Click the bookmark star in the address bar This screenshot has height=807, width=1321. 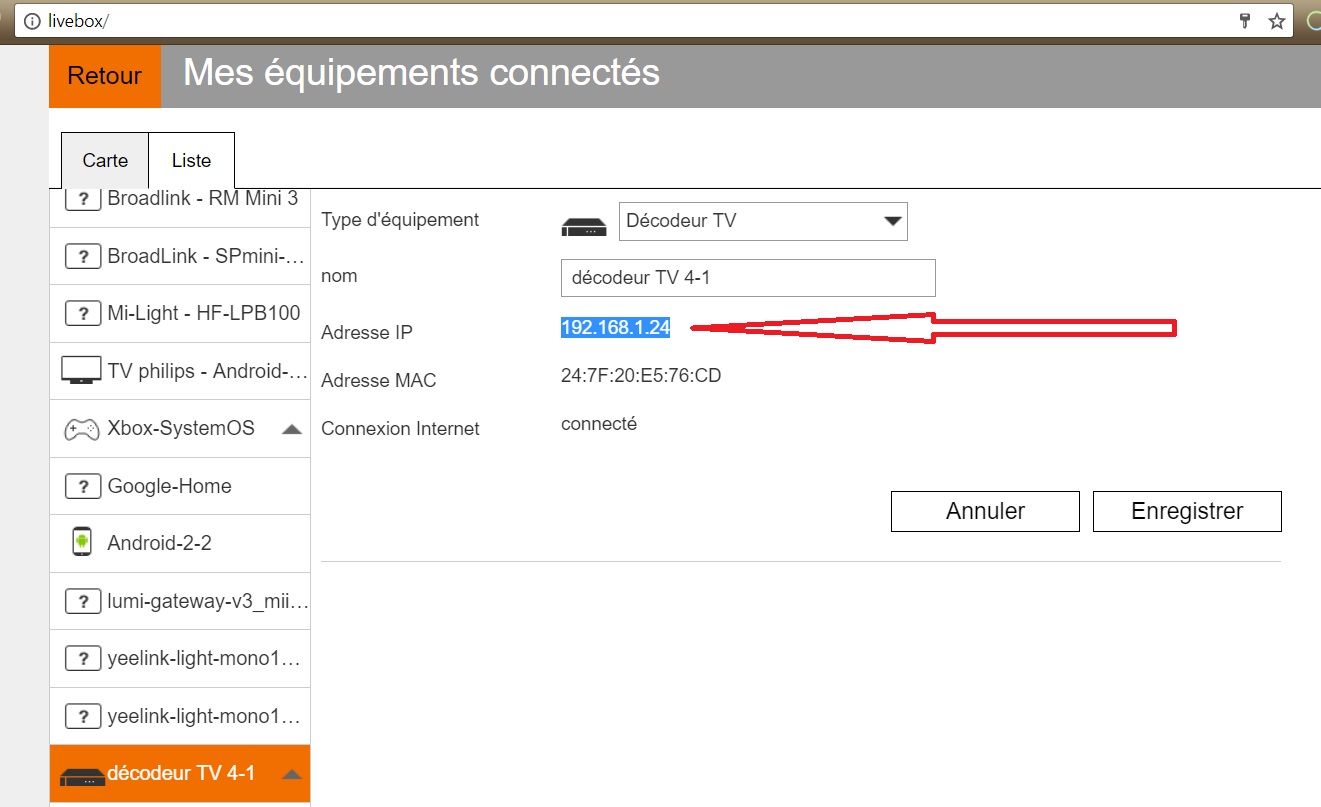(x=1275, y=20)
